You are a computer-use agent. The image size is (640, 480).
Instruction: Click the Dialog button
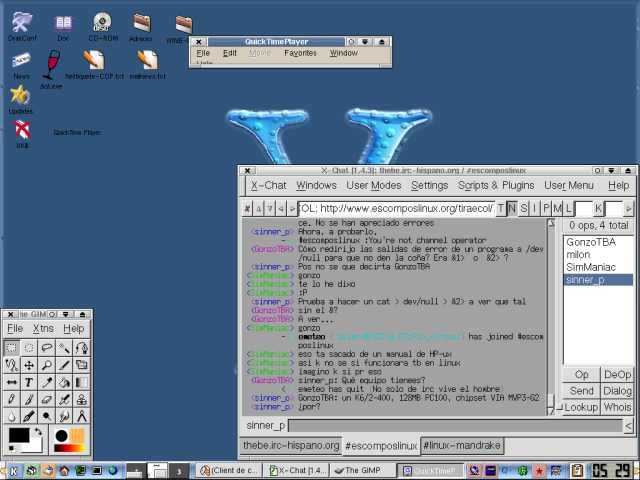pyautogui.click(x=617, y=391)
